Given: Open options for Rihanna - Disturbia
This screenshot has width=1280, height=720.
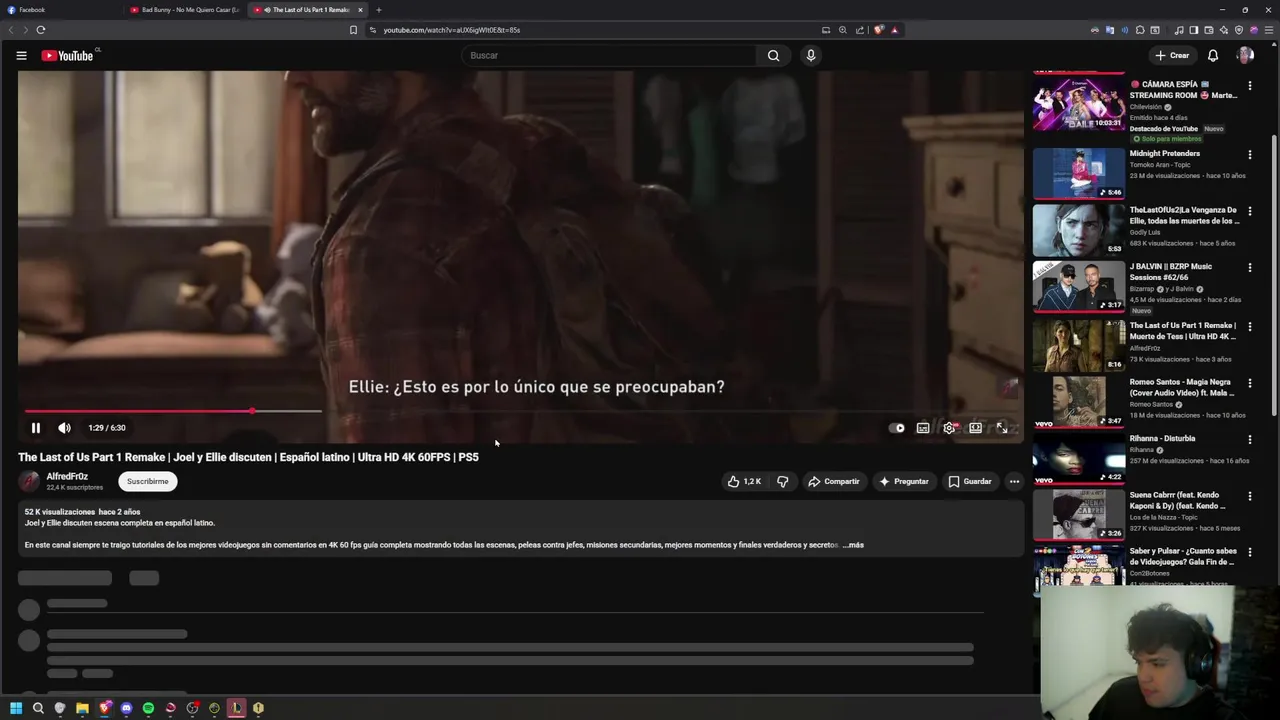Looking at the screenshot, I should pyautogui.click(x=1249, y=440).
